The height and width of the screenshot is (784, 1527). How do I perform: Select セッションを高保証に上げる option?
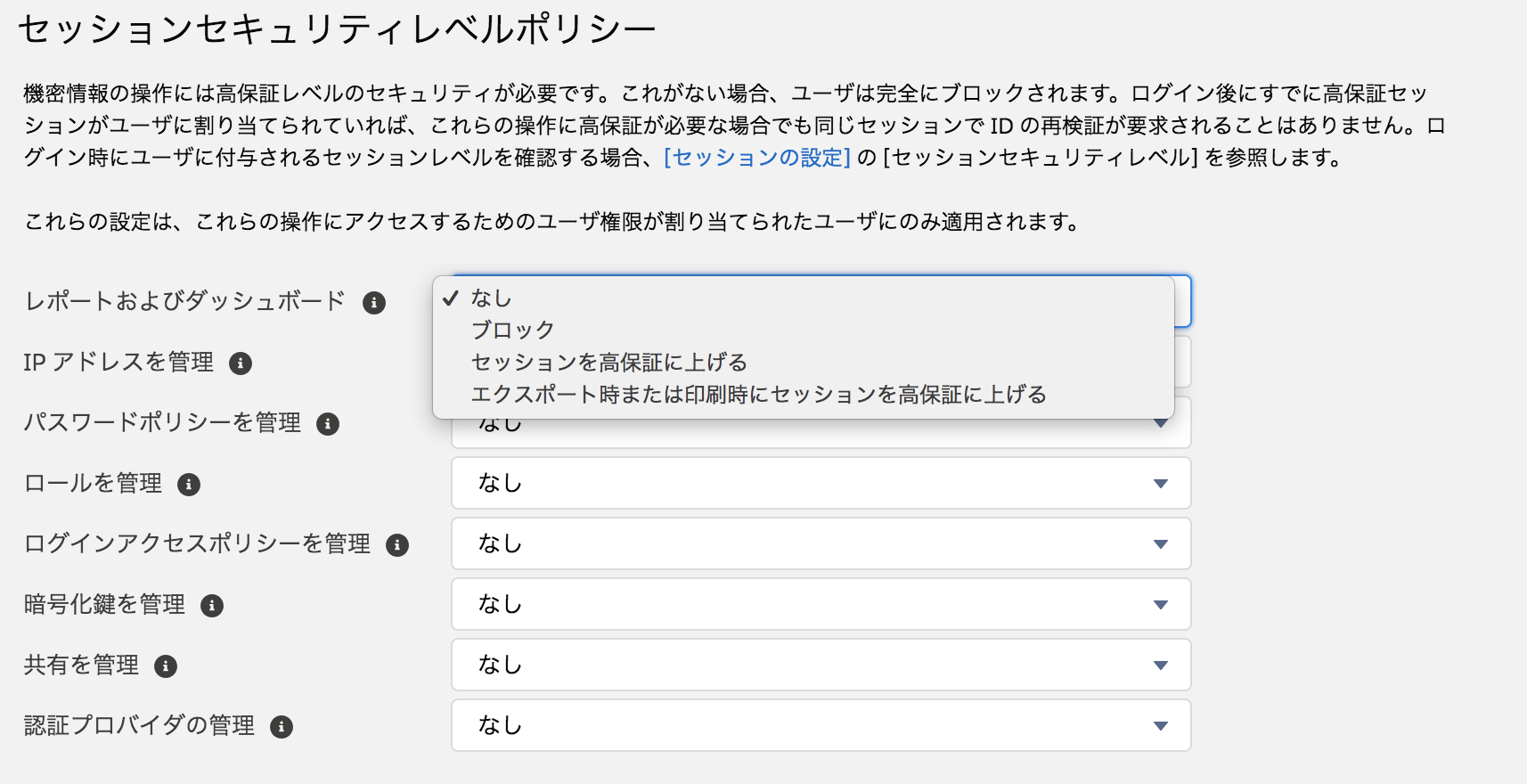609,363
